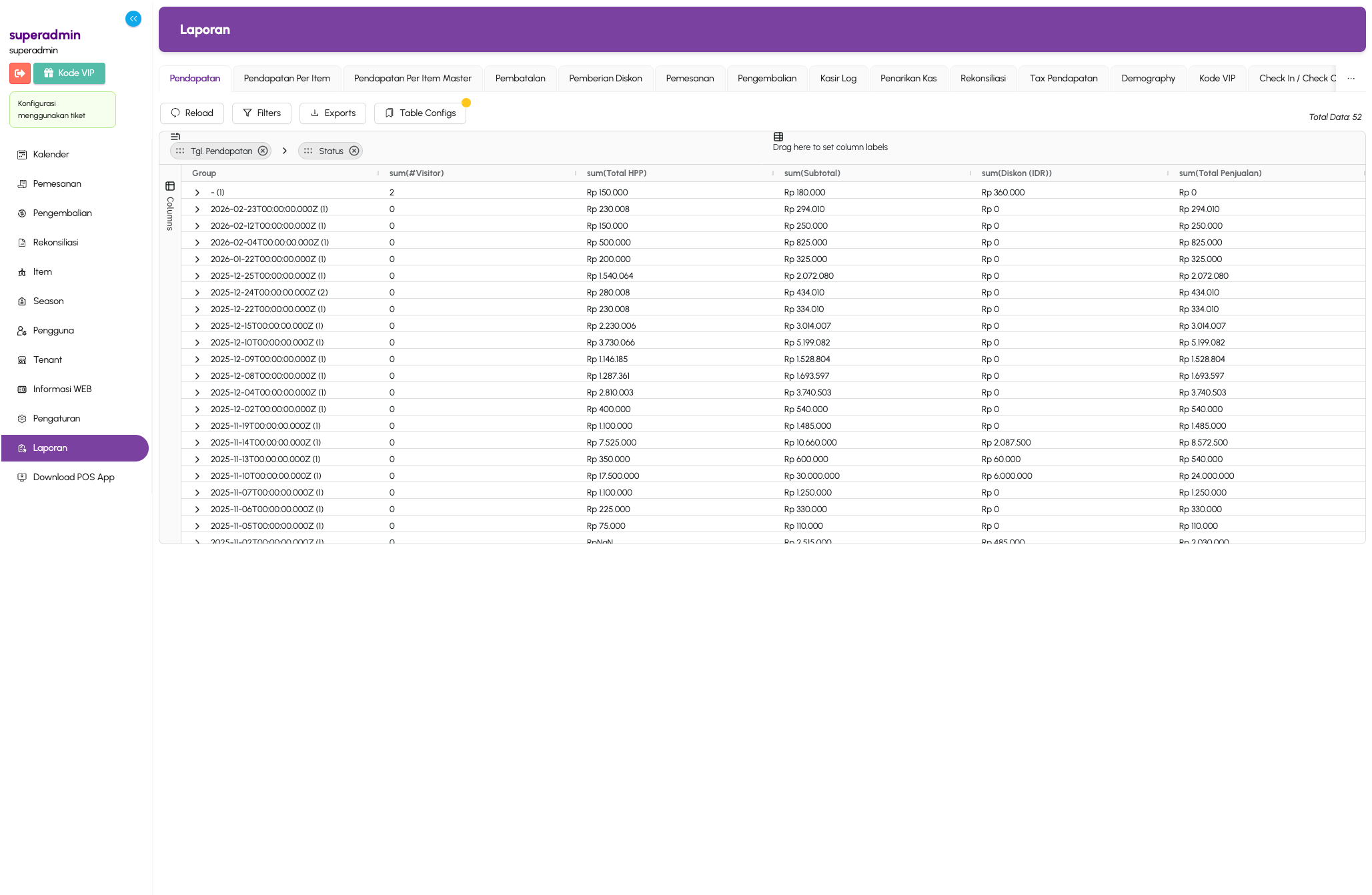Open filters via the funnel icon
This screenshot has width=1372, height=895.
(247, 113)
